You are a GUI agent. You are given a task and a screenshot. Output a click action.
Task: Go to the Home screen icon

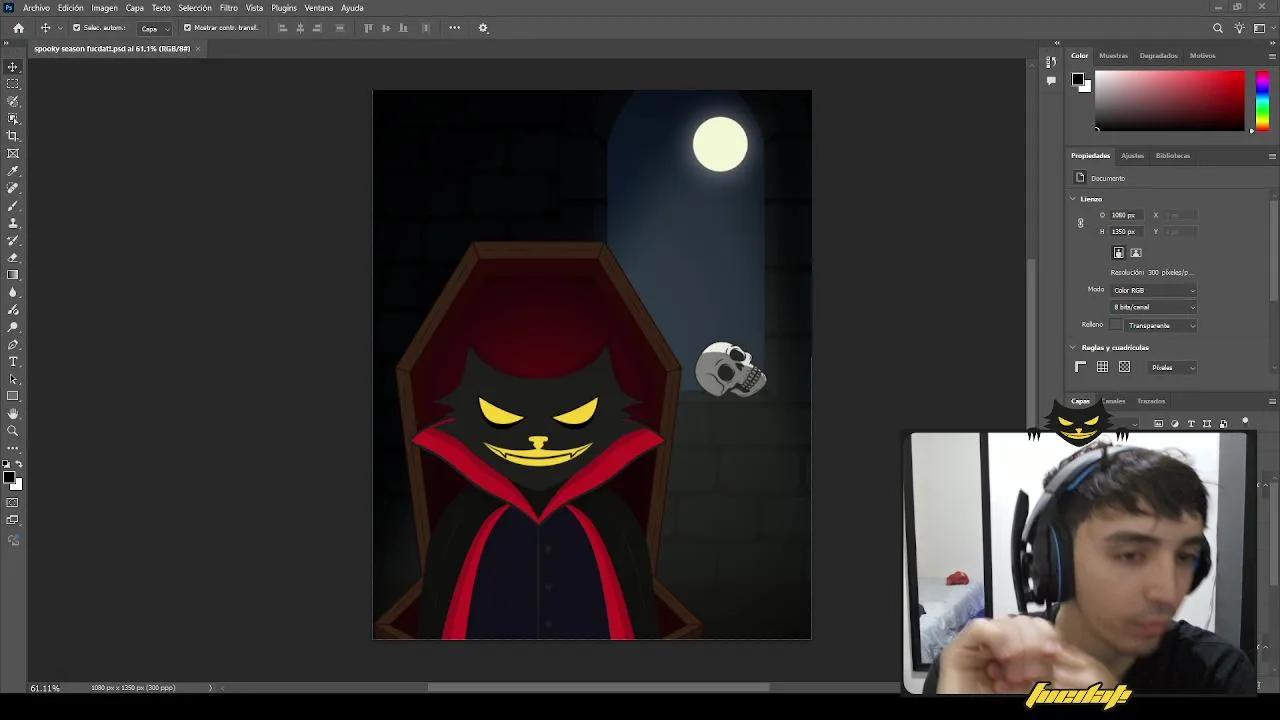click(18, 28)
